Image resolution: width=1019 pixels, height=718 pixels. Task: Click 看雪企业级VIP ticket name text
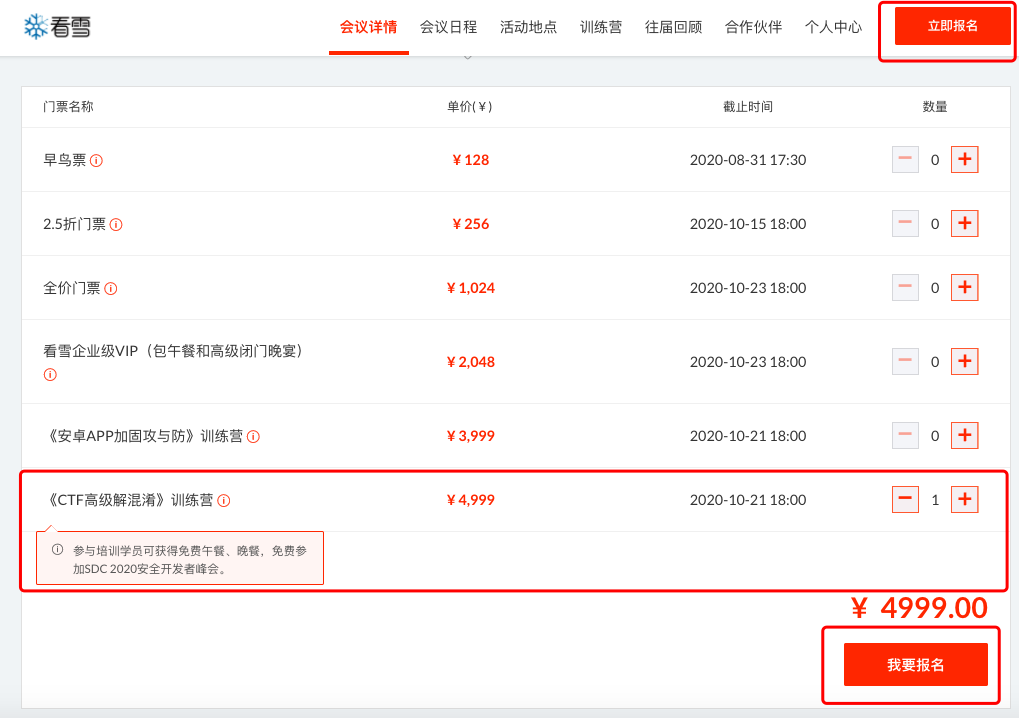[x=174, y=352]
